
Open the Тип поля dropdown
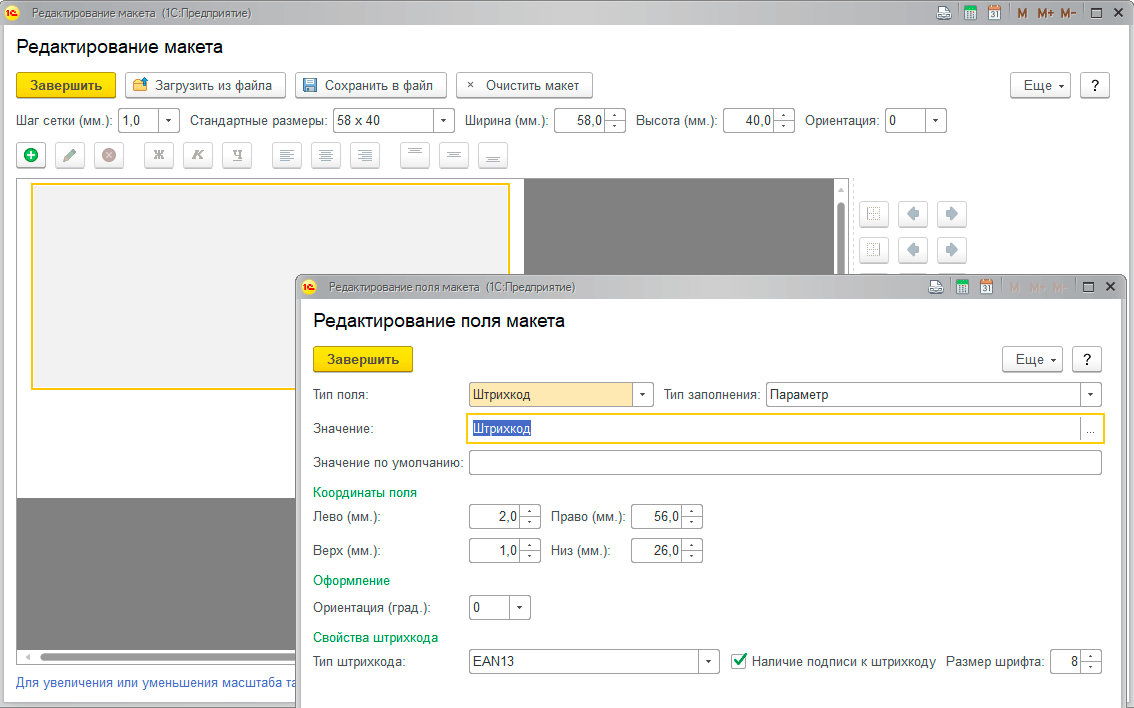click(x=644, y=394)
